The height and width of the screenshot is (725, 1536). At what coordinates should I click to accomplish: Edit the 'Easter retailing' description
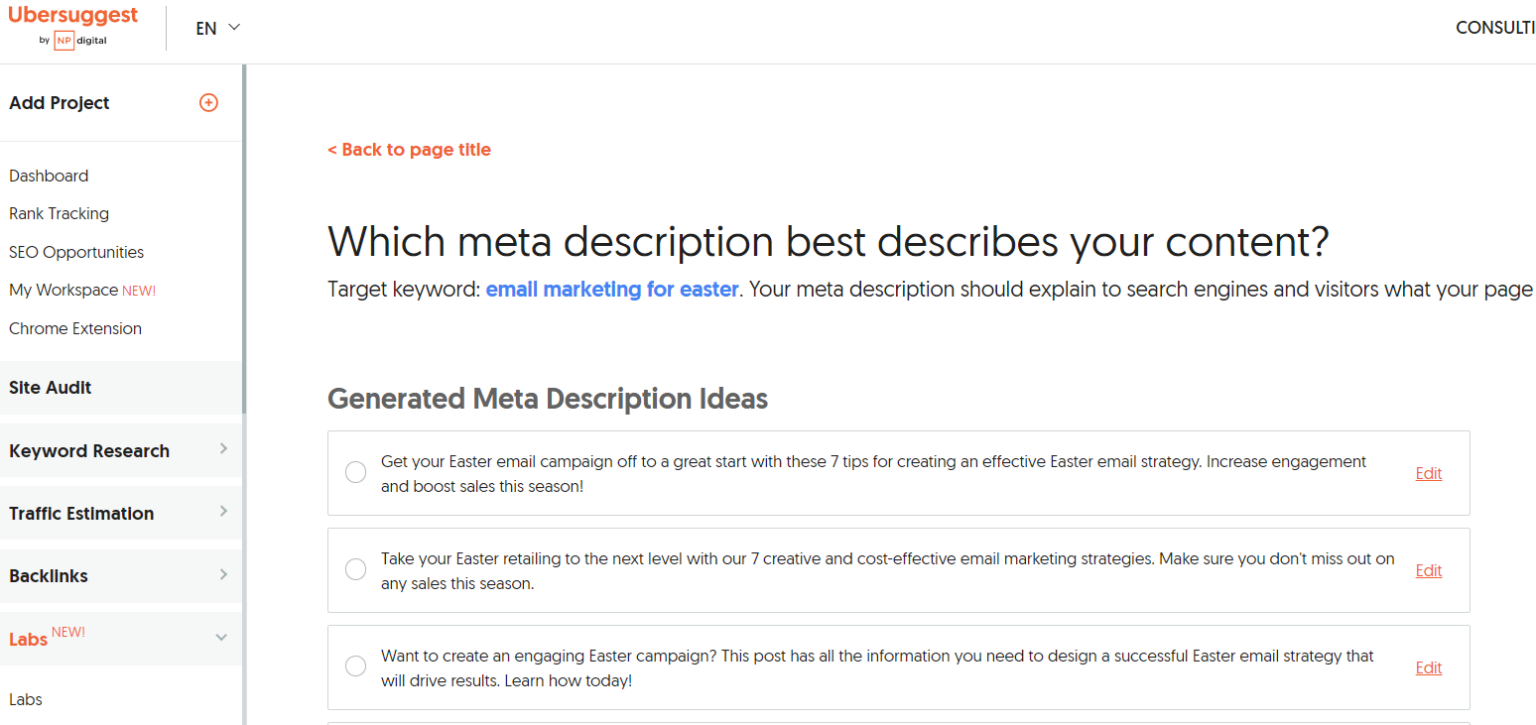[x=1429, y=571]
